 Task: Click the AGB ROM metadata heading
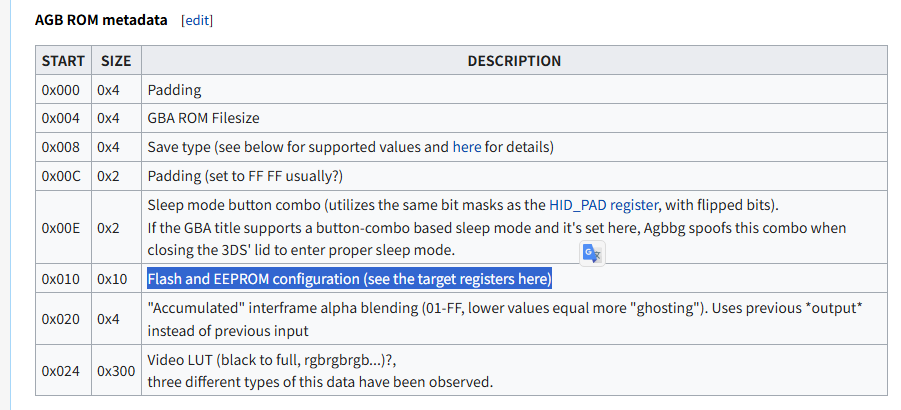click(101, 20)
